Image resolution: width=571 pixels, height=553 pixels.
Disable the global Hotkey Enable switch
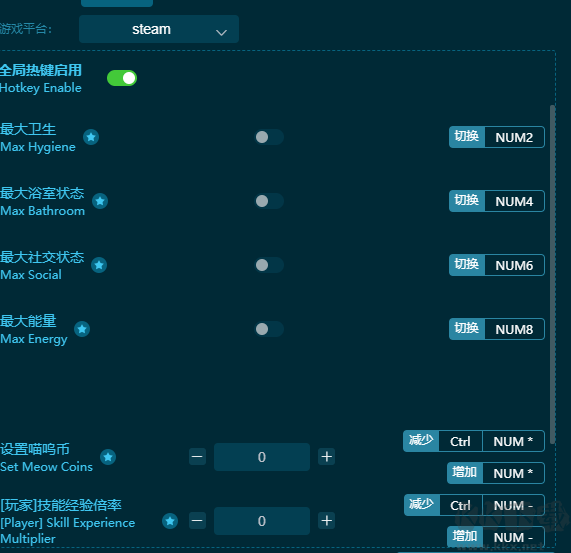pos(122,78)
